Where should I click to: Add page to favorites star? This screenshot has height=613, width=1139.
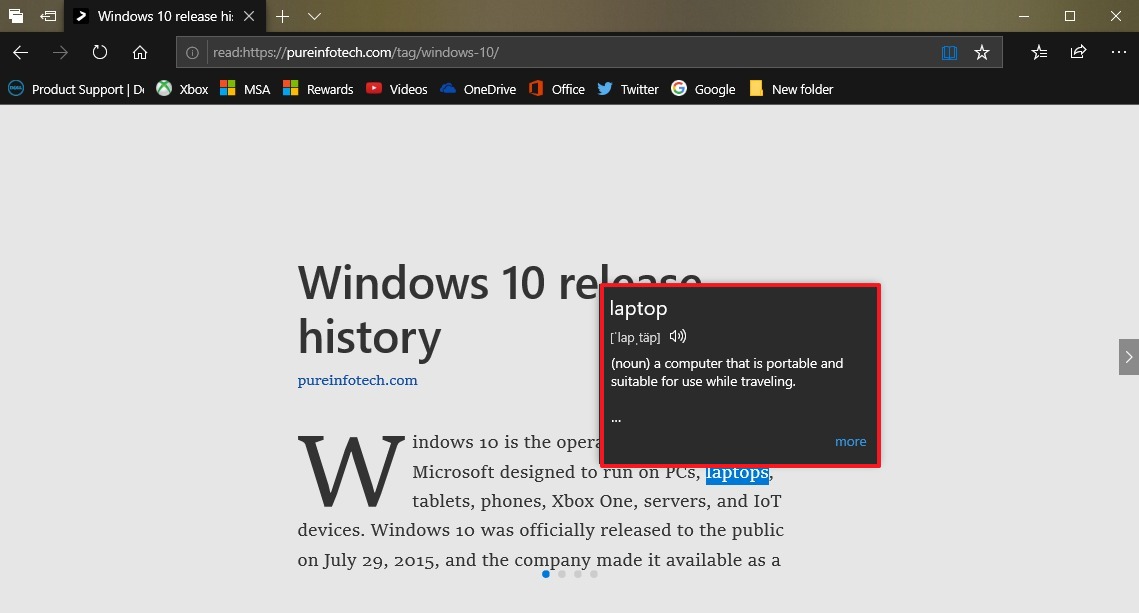point(982,52)
